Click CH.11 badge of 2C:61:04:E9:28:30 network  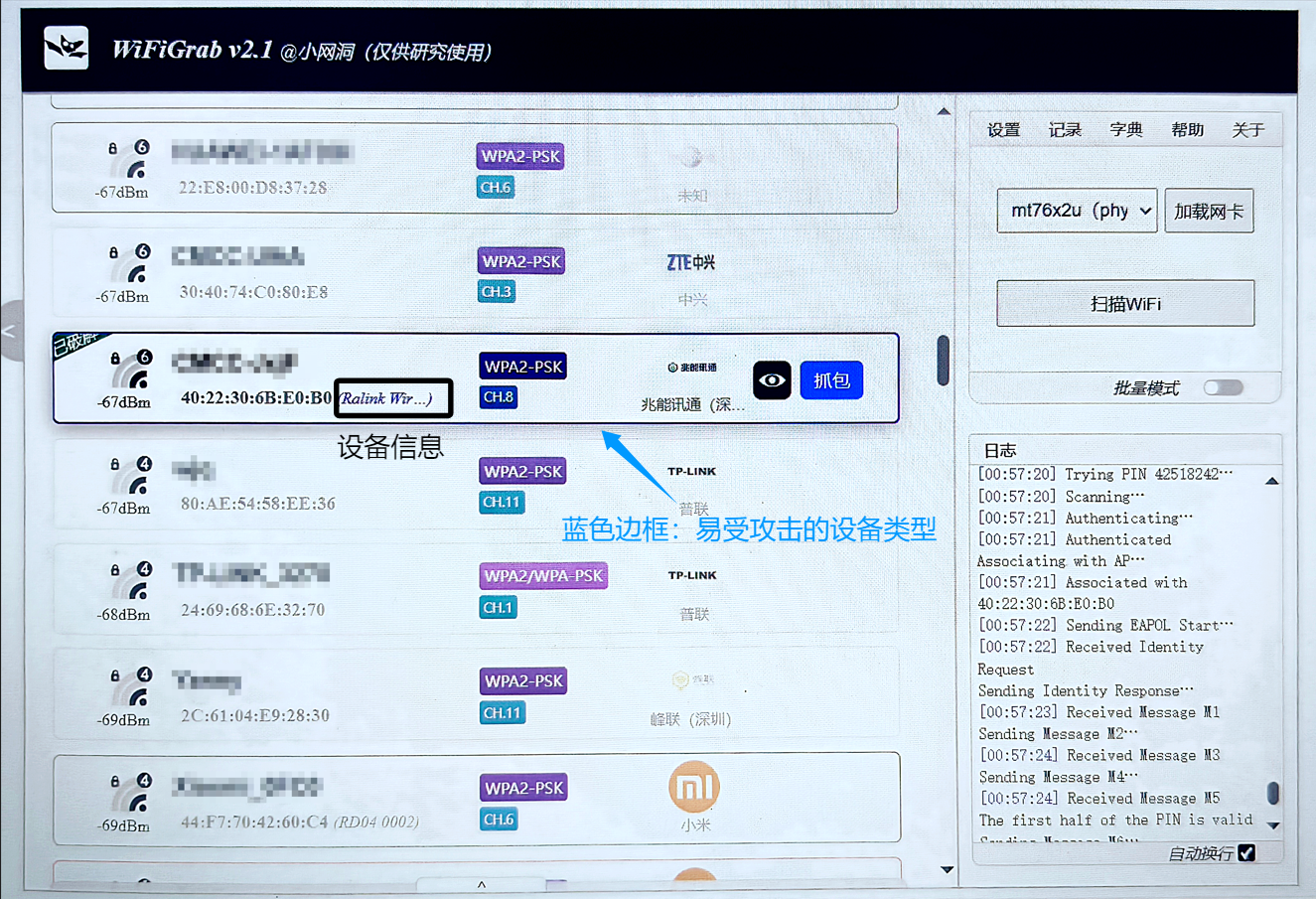[x=502, y=713]
